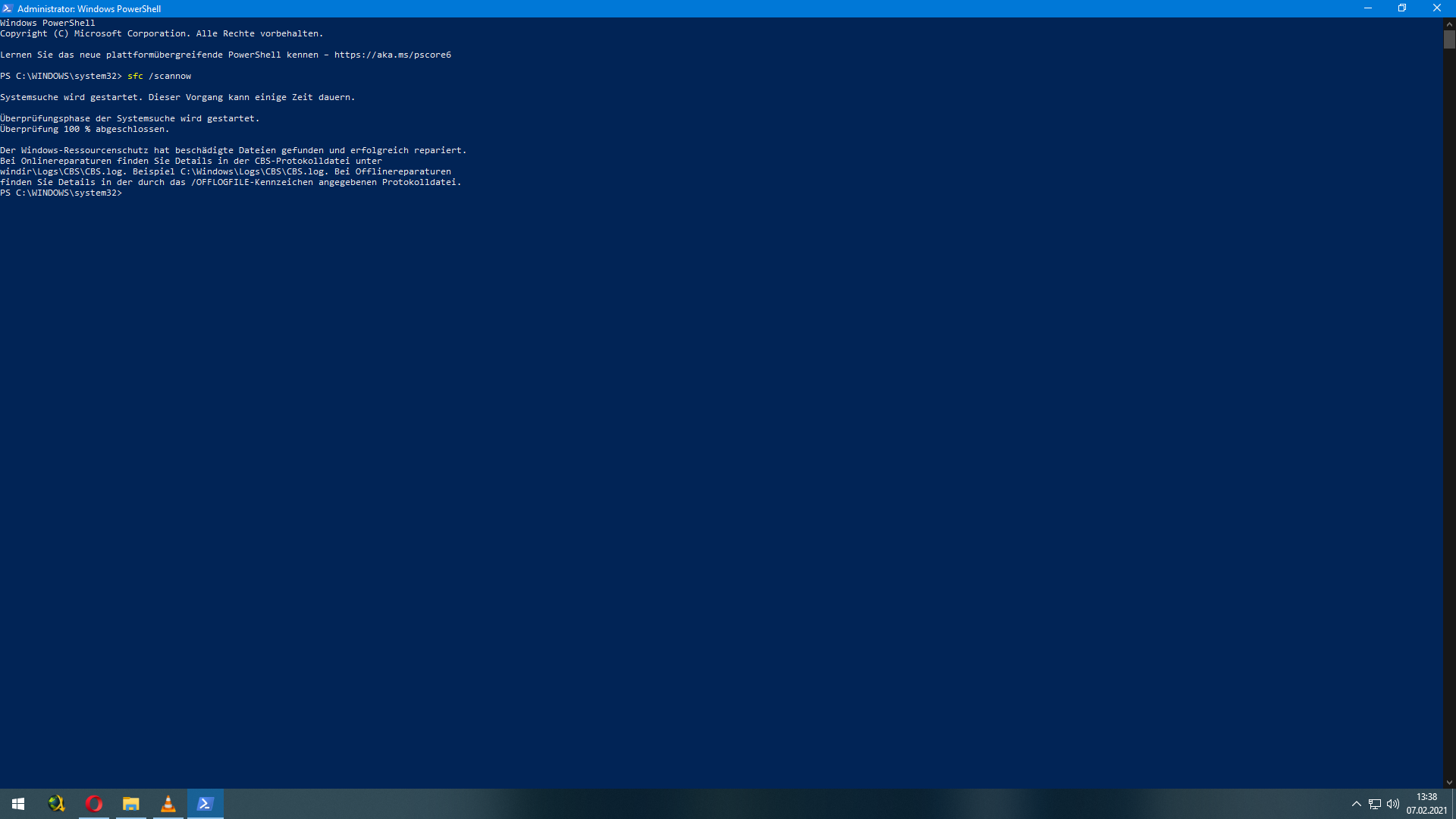Open the network status tray icon

click(1375, 804)
